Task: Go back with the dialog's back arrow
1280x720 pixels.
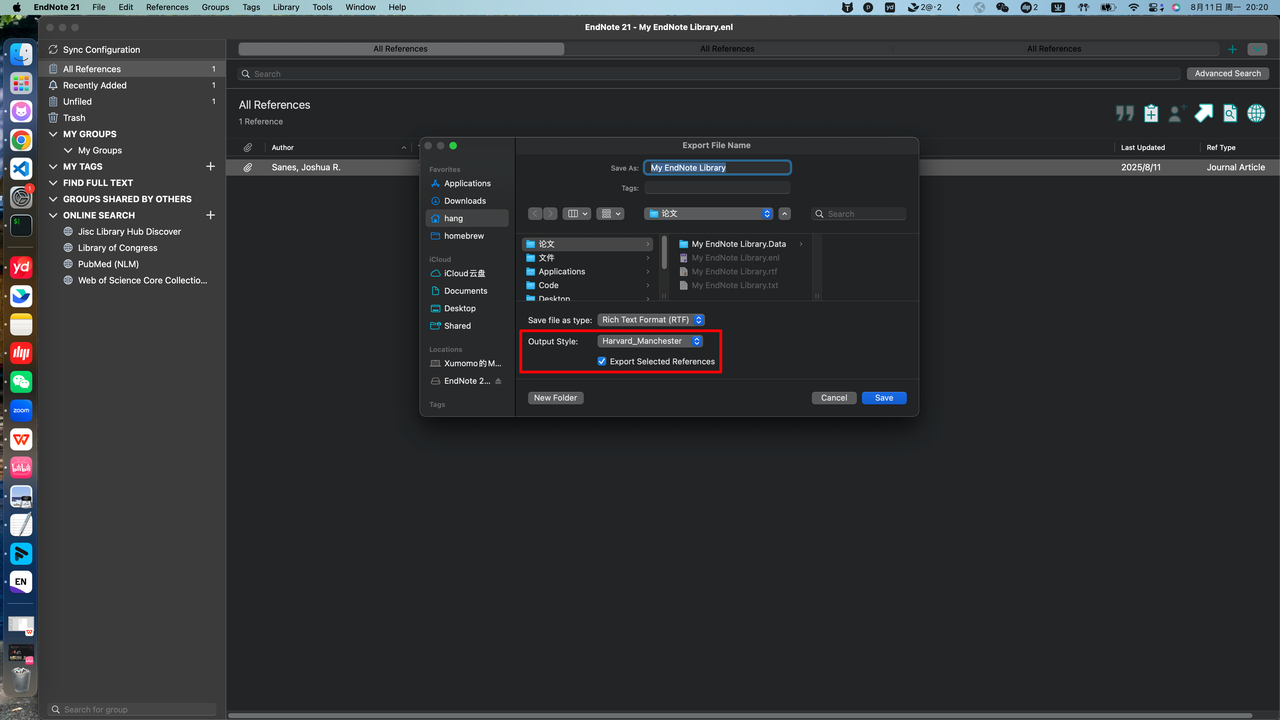Action: tap(535, 213)
